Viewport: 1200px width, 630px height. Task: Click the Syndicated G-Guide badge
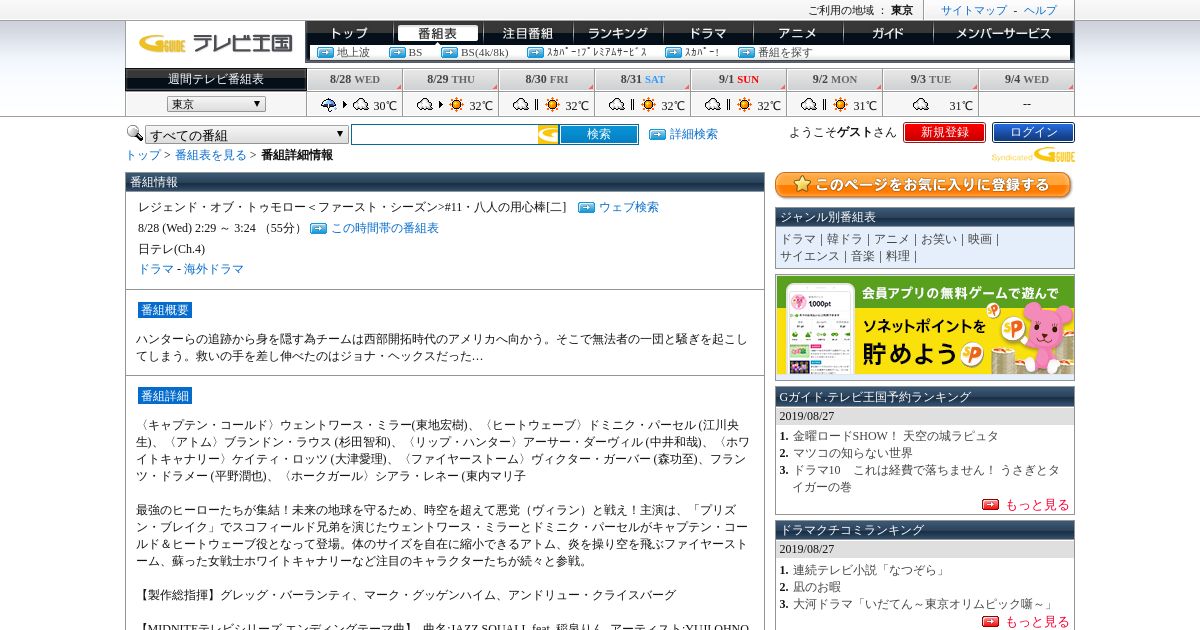point(1033,155)
